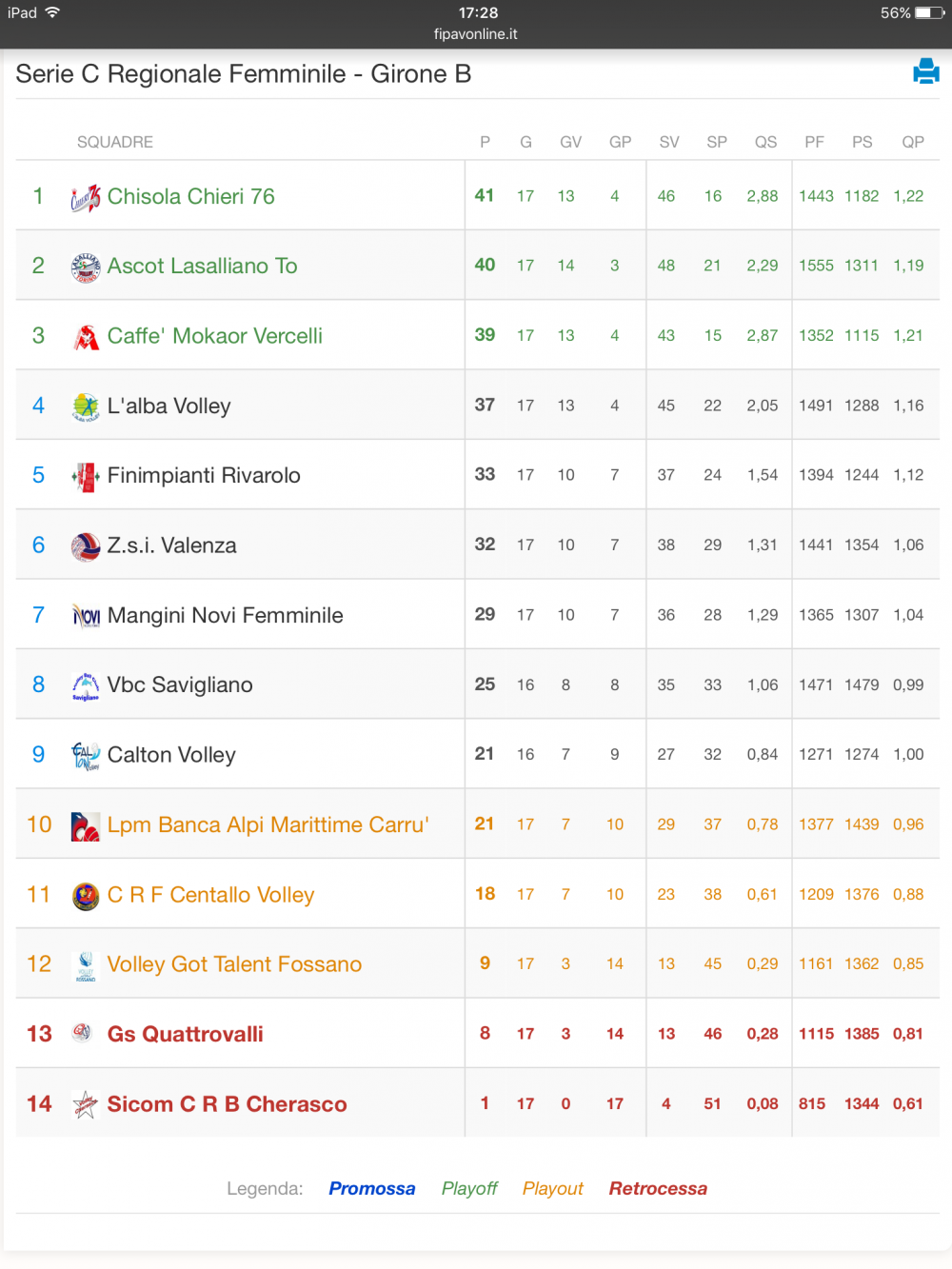952x1269 pixels.
Task: Tap the Ascot Lasalliano To round crest
Action: pyautogui.click(x=86, y=267)
